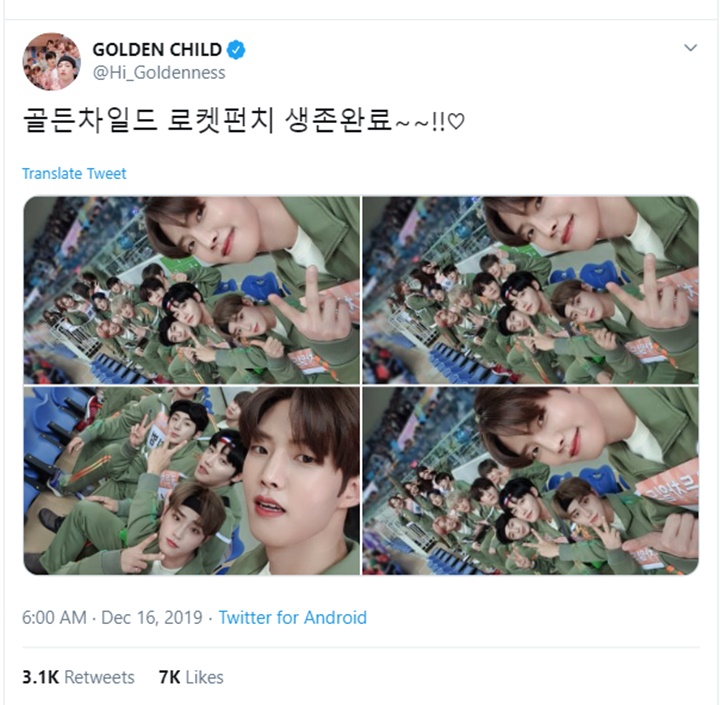Image resolution: width=720 pixels, height=705 pixels.
Task: Click the word Retweets beside 3.1K
Action: click(99, 677)
